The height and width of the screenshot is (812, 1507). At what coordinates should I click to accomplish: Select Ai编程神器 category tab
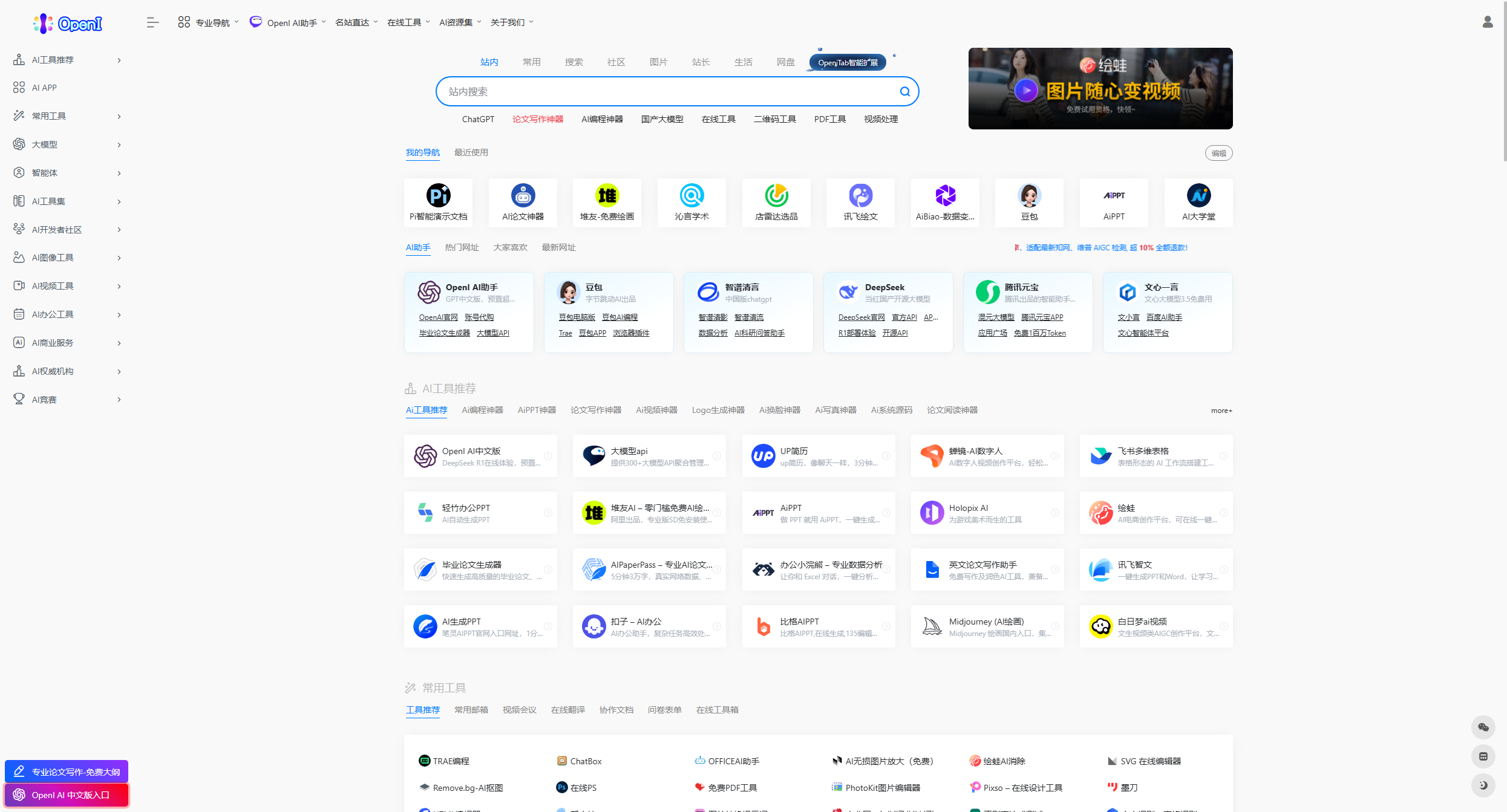[x=482, y=410]
